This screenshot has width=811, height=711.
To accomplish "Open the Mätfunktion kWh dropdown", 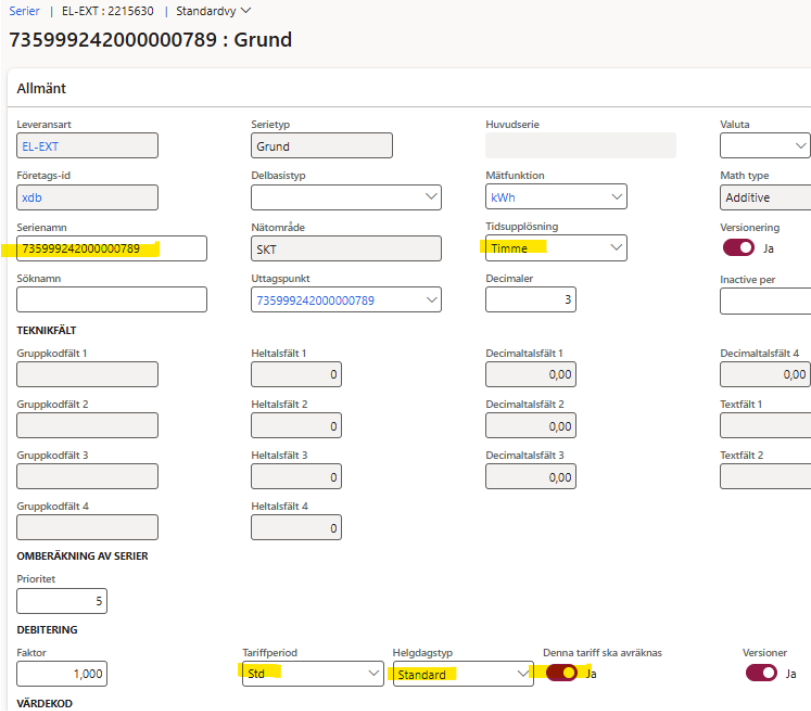I will click(x=615, y=197).
